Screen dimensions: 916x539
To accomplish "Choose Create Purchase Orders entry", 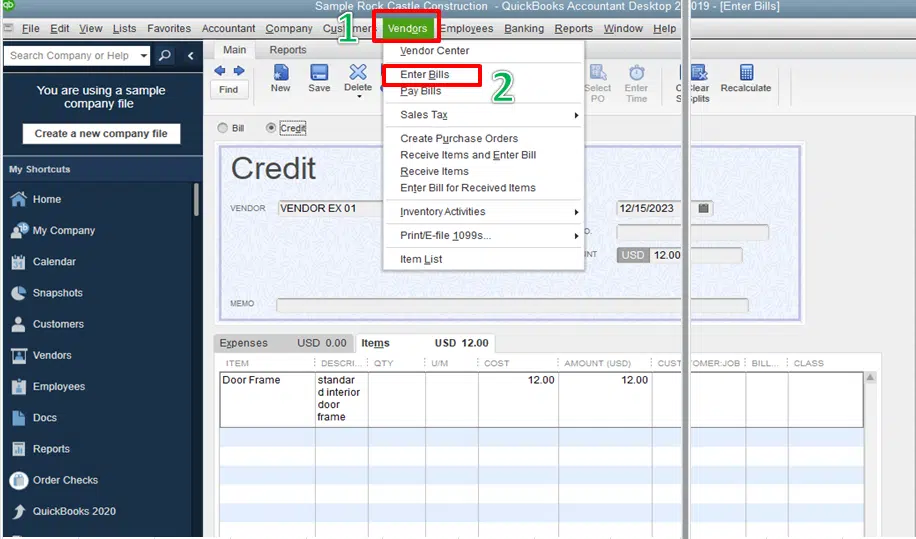I will tap(459, 138).
